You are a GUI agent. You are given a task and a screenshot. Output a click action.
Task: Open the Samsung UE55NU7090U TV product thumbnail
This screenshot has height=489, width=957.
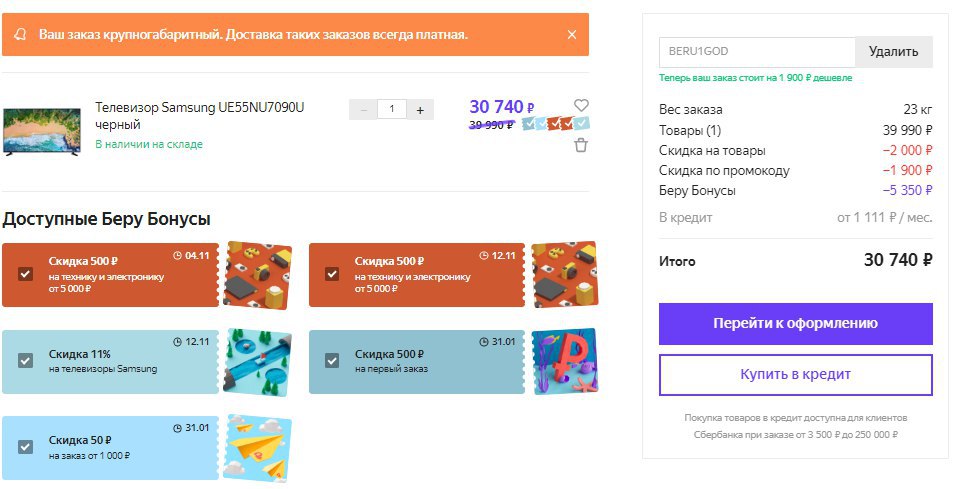tap(42, 132)
